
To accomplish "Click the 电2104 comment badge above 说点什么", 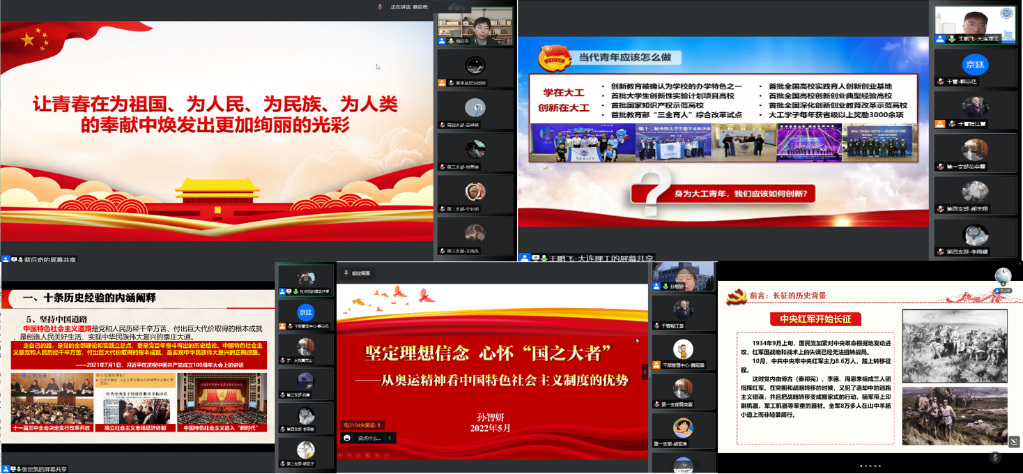I will [362, 424].
